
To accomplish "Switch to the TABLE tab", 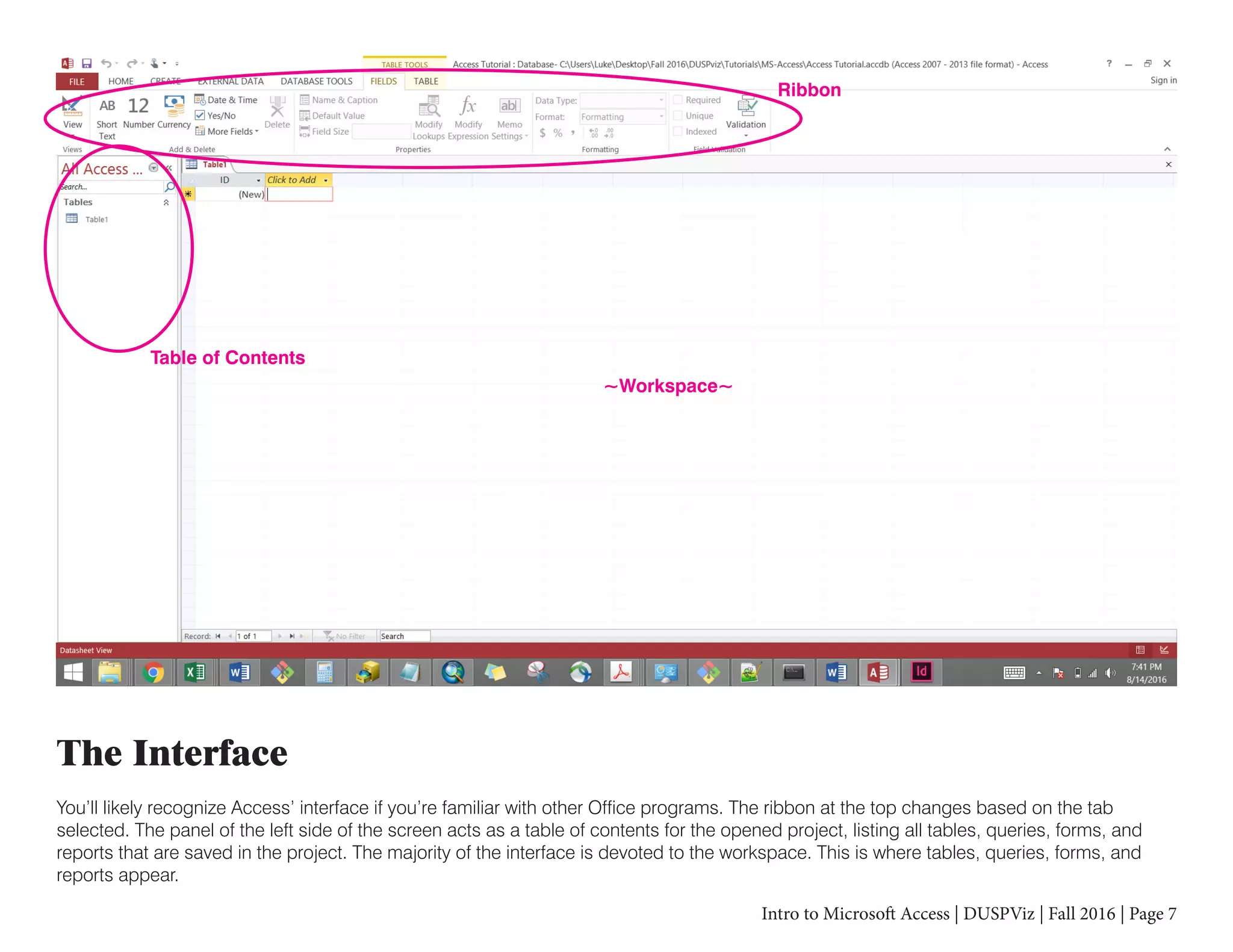I will [x=426, y=81].
